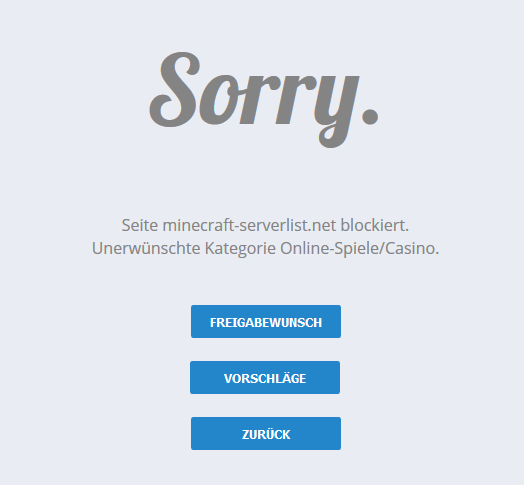Screen dimensions: 524x485
Task: Click the FREIGABEWUNSCH button
Action: (266, 322)
